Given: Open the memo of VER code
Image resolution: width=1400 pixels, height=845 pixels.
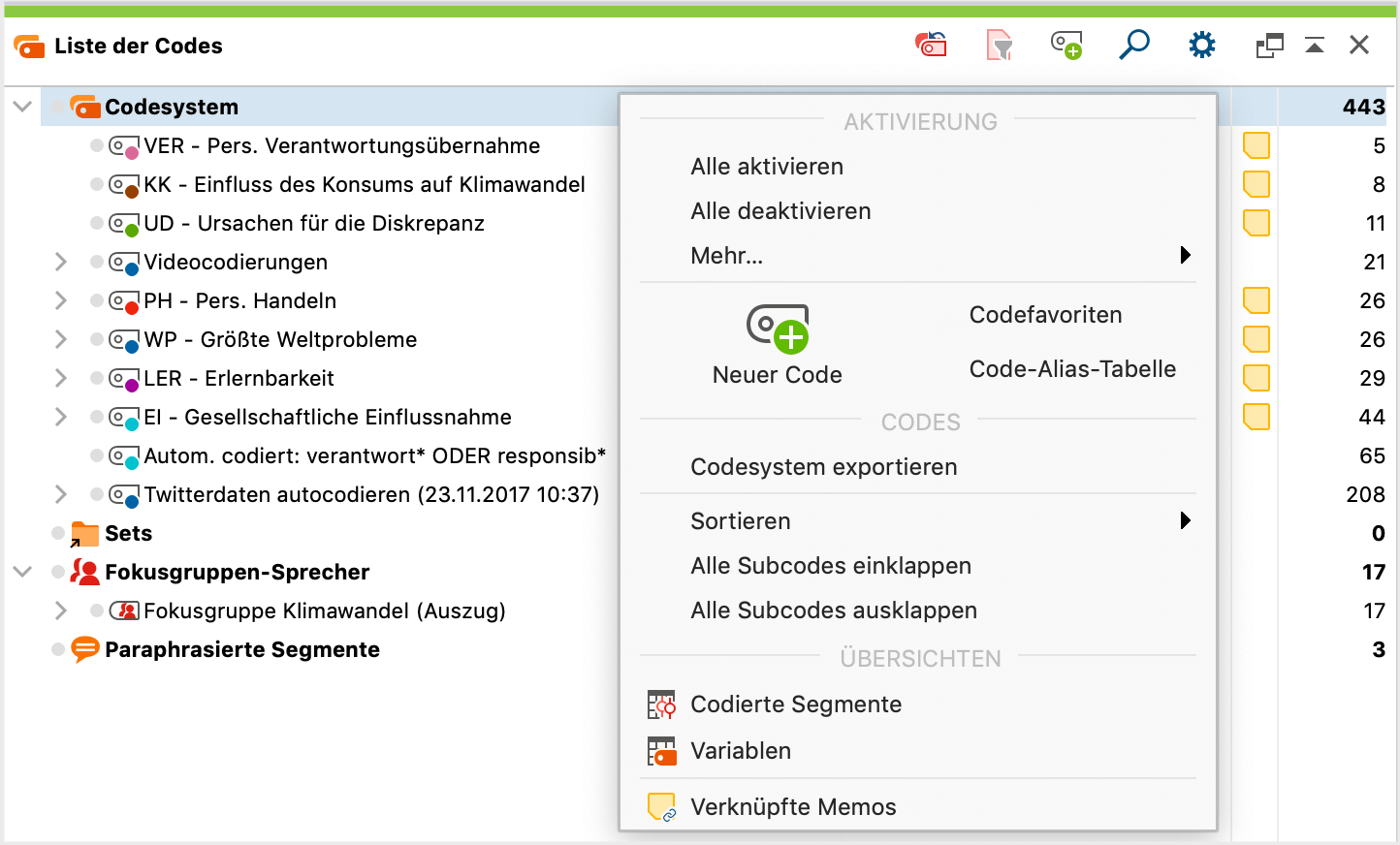Looking at the screenshot, I should (1257, 145).
